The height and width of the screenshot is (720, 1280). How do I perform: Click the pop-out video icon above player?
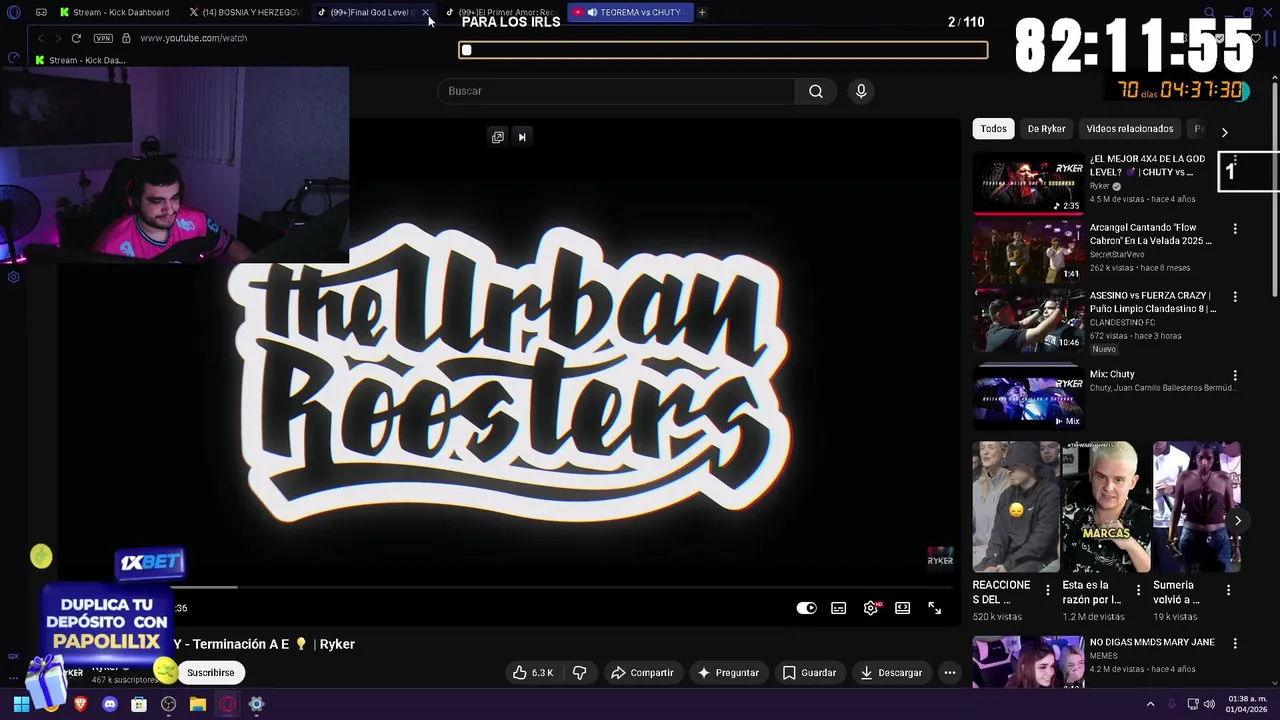click(x=498, y=137)
